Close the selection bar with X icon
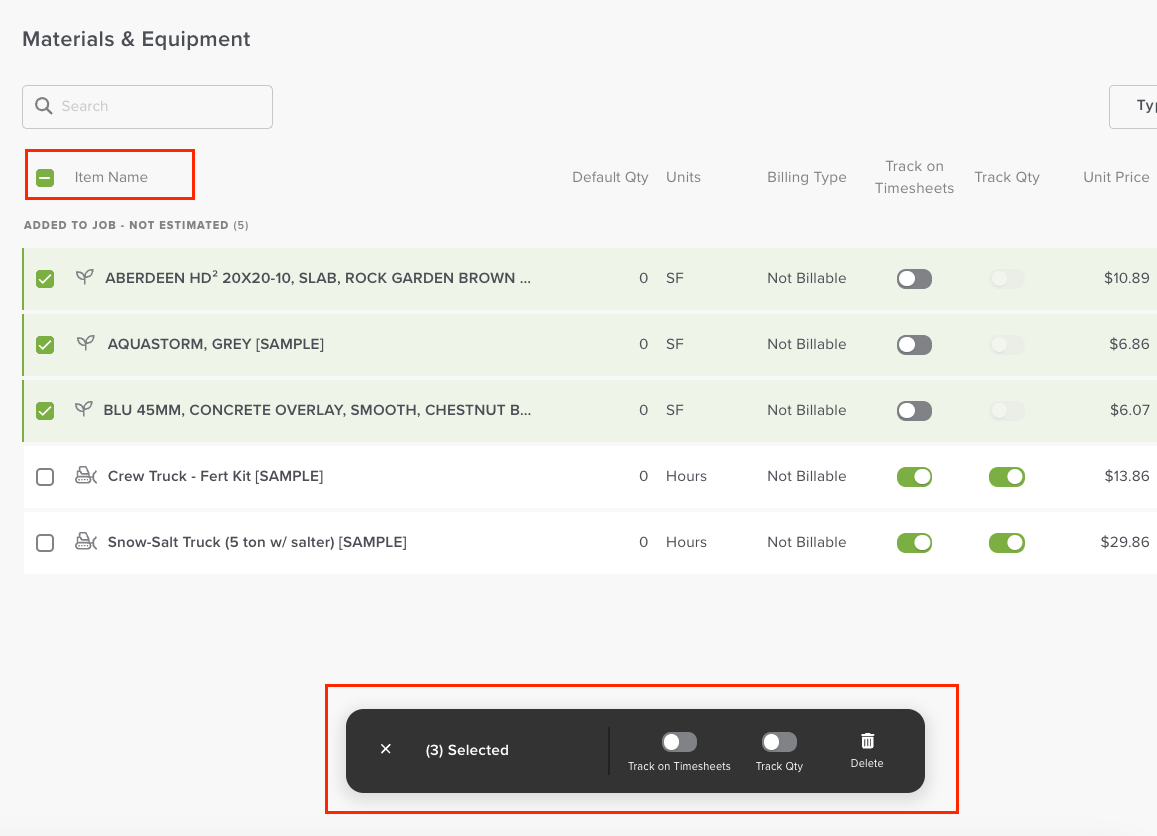Viewport: 1157px width, 836px height. pos(386,749)
